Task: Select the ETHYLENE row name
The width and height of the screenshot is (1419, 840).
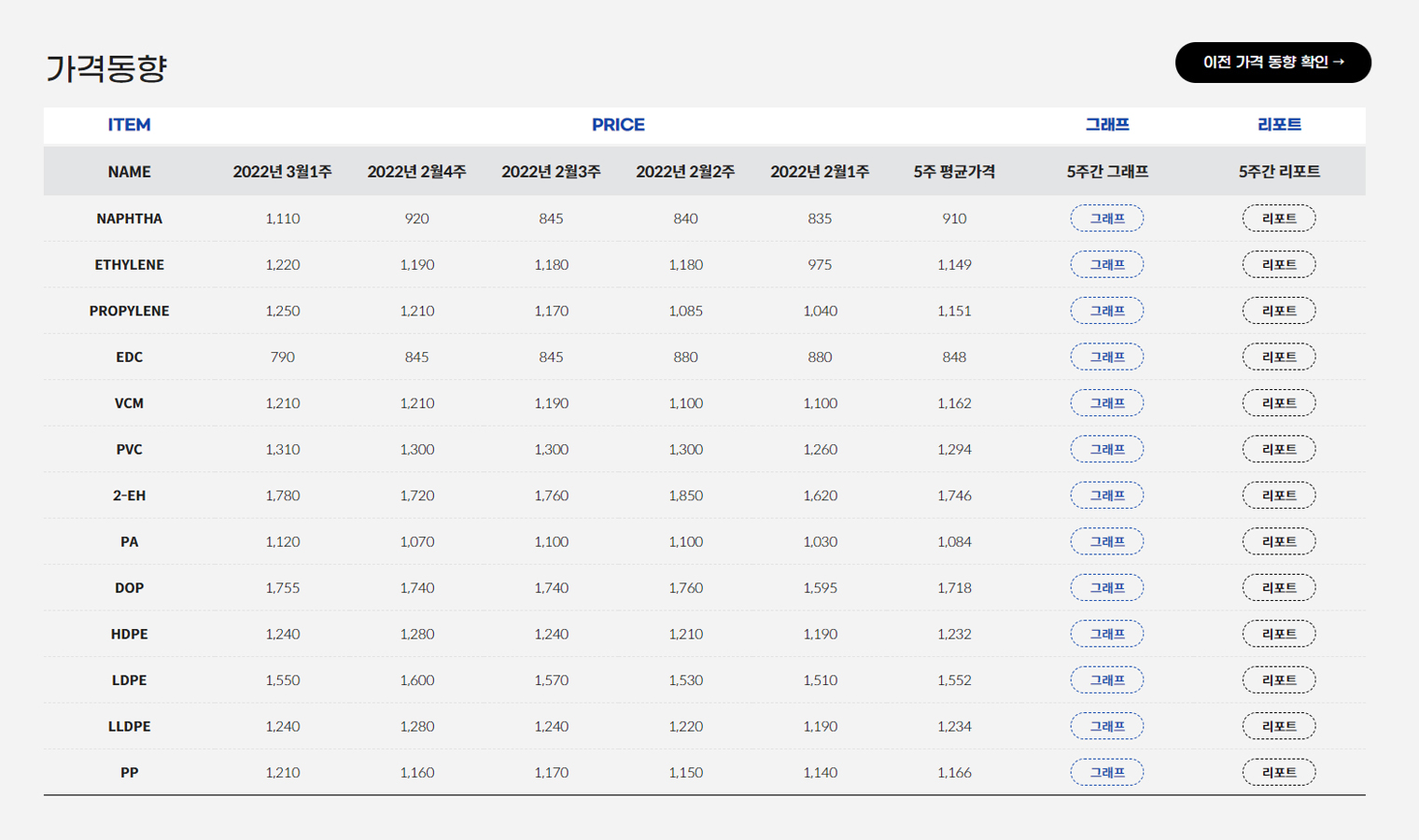Action: 129,264
